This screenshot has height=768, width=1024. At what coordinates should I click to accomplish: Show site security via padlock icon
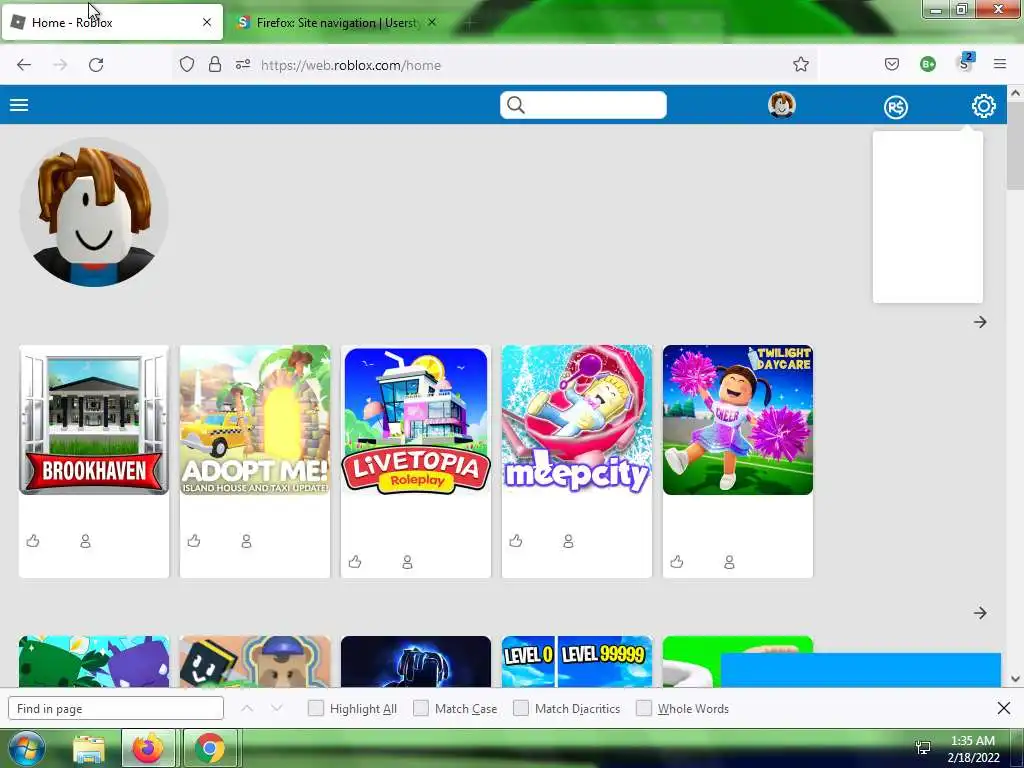coord(215,65)
